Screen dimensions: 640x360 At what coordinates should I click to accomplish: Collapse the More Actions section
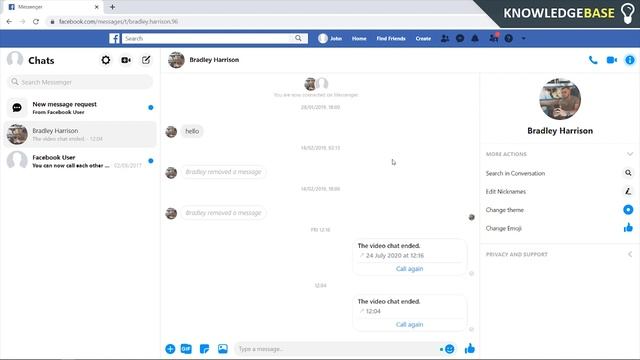pos(630,154)
